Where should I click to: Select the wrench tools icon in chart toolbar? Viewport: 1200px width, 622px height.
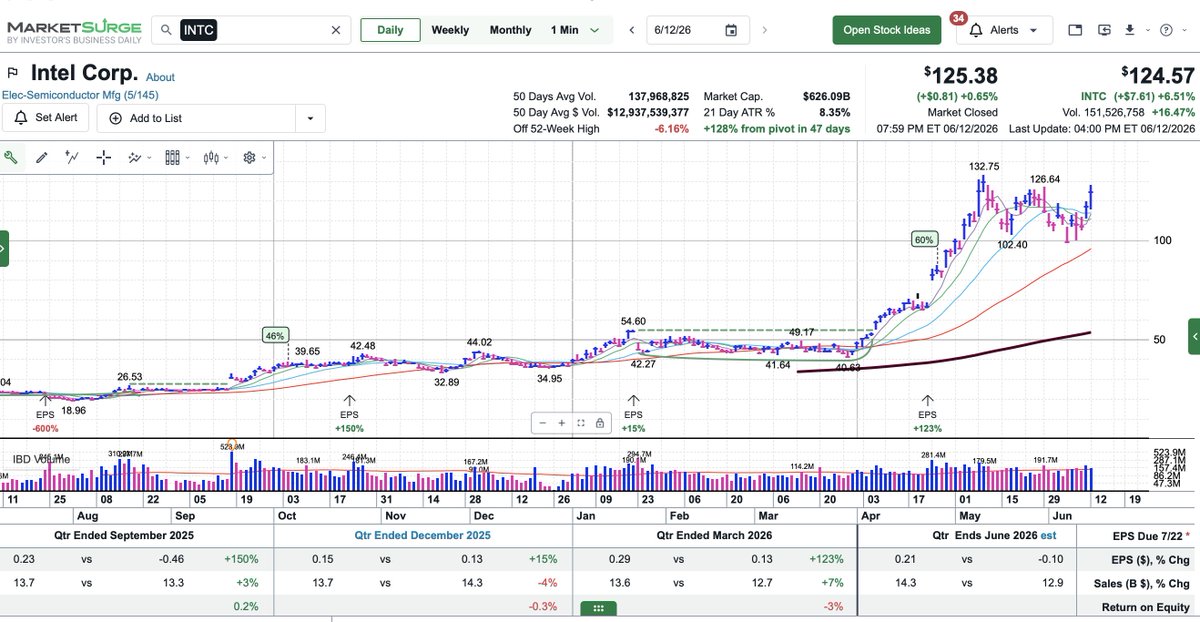(12, 157)
